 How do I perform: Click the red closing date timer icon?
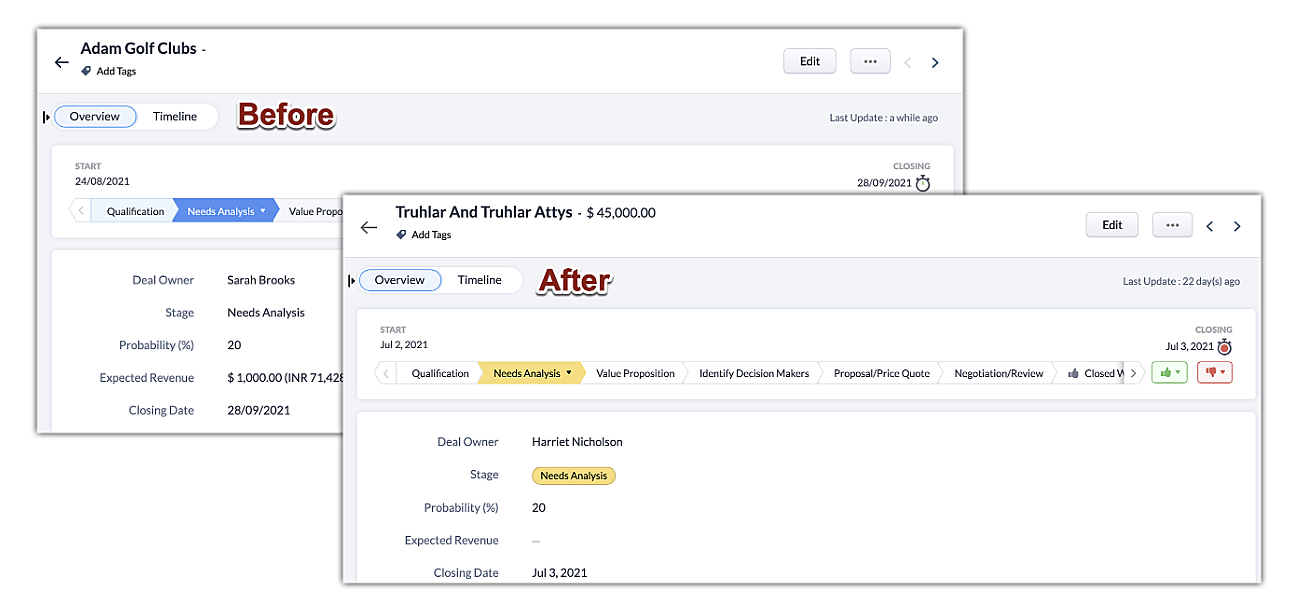(x=1224, y=347)
